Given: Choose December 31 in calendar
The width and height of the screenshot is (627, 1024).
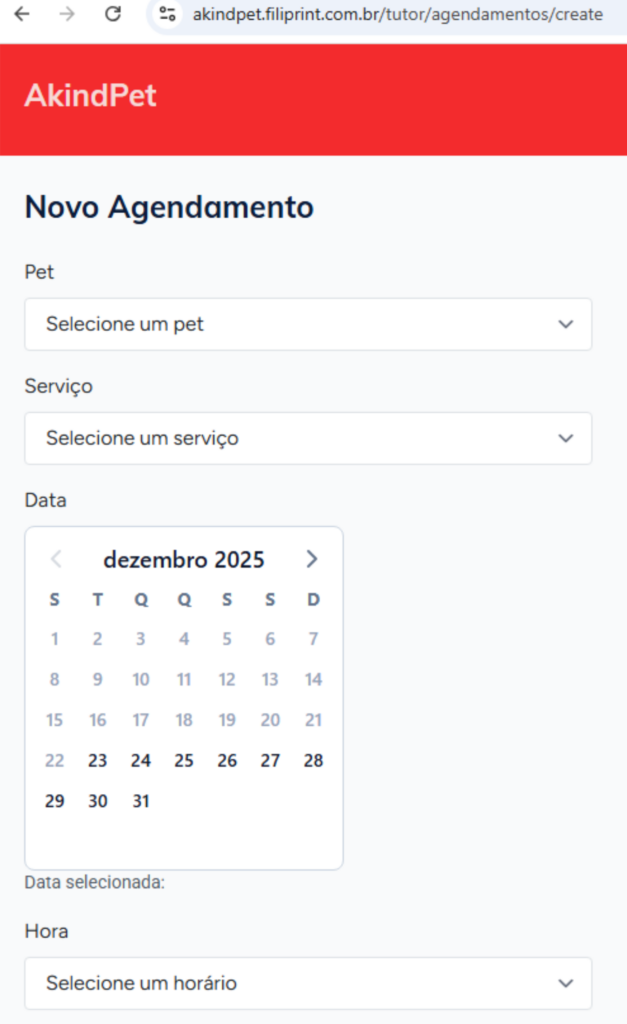Looking at the screenshot, I should pyautogui.click(x=141, y=801).
